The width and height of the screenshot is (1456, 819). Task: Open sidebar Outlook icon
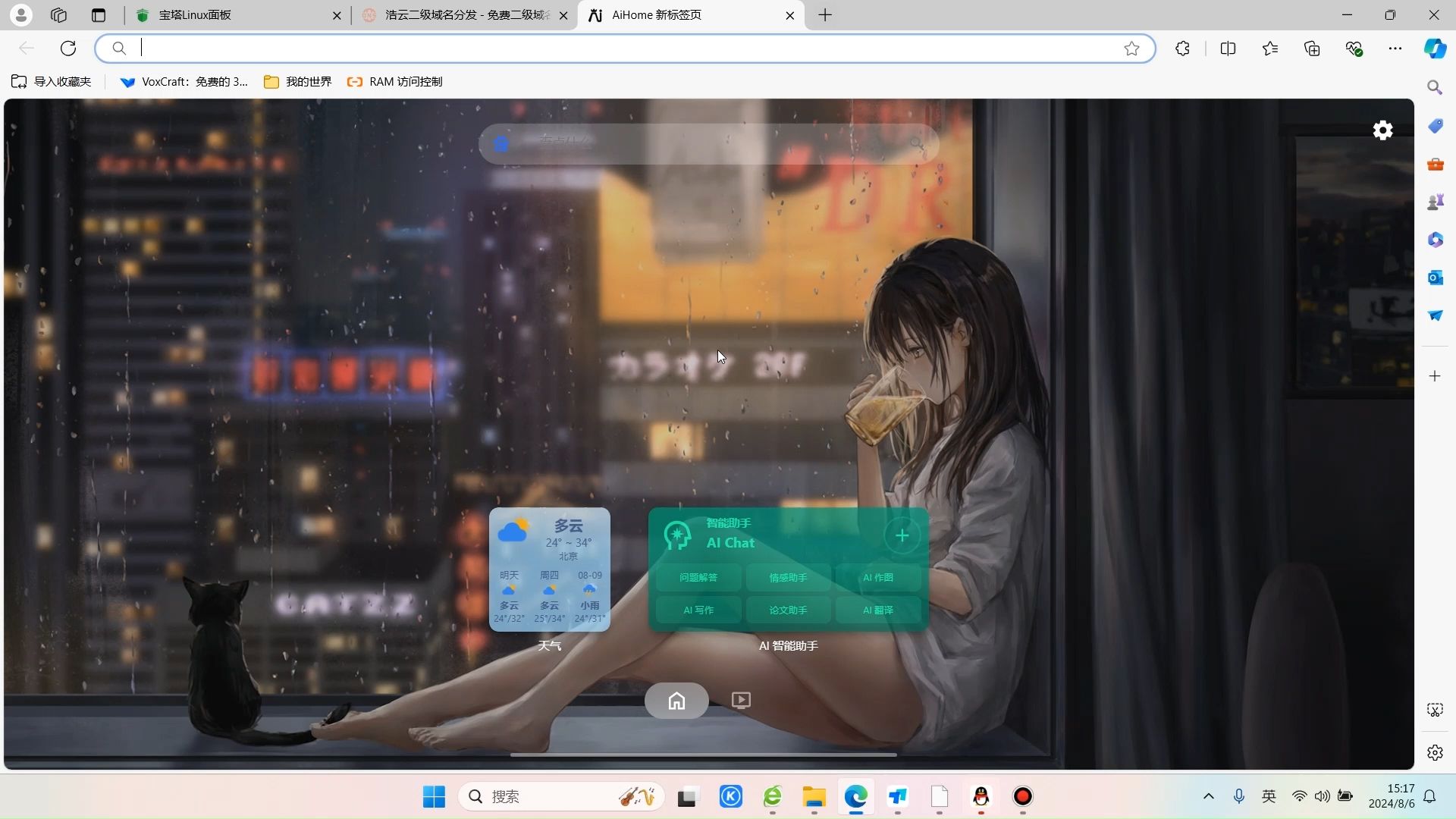tap(1435, 278)
